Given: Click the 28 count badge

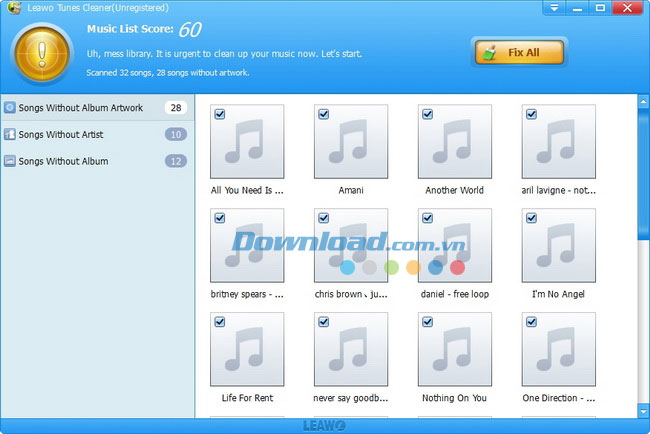Looking at the screenshot, I should (x=176, y=108).
